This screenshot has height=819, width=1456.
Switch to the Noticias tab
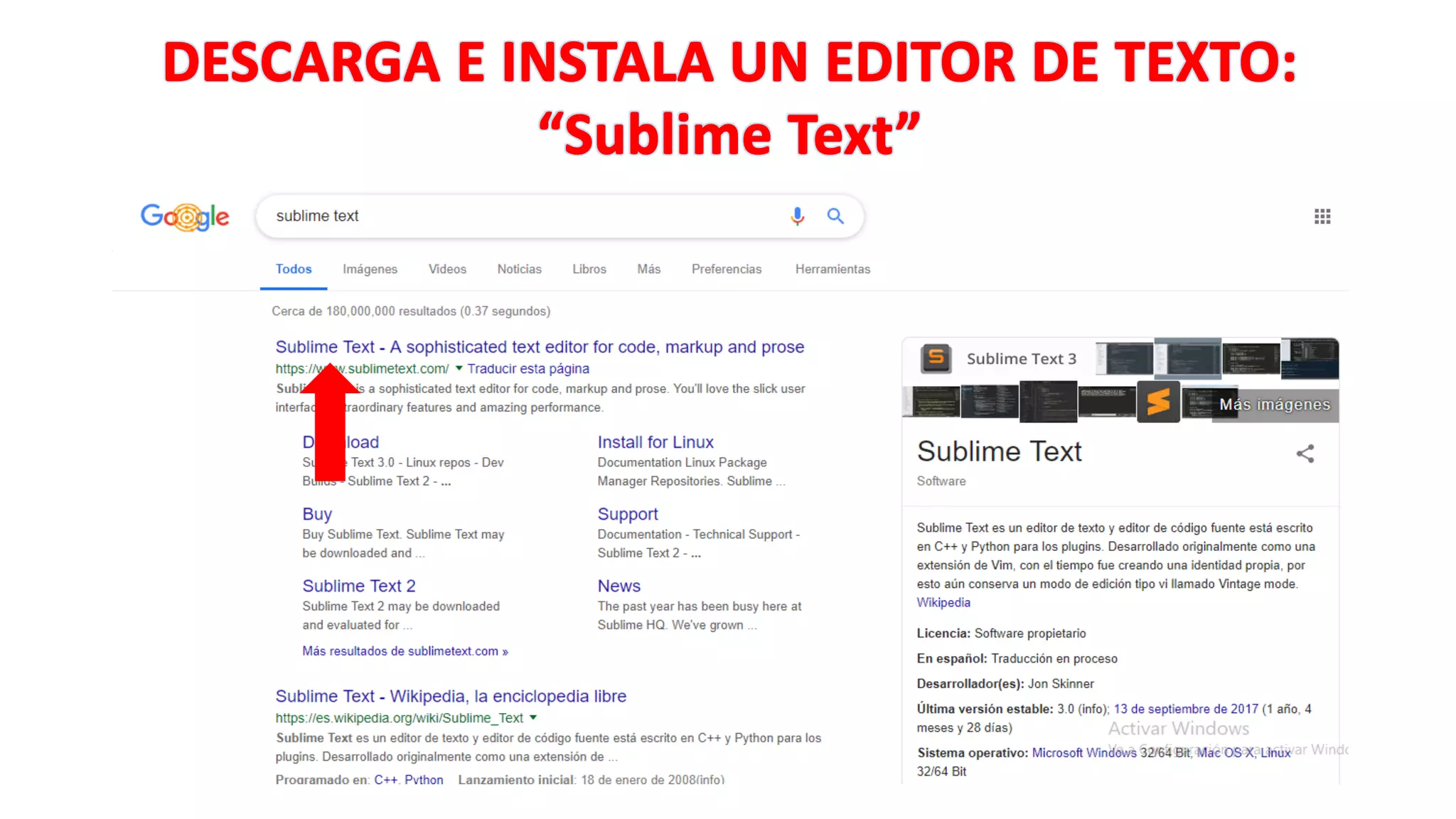click(x=519, y=269)
